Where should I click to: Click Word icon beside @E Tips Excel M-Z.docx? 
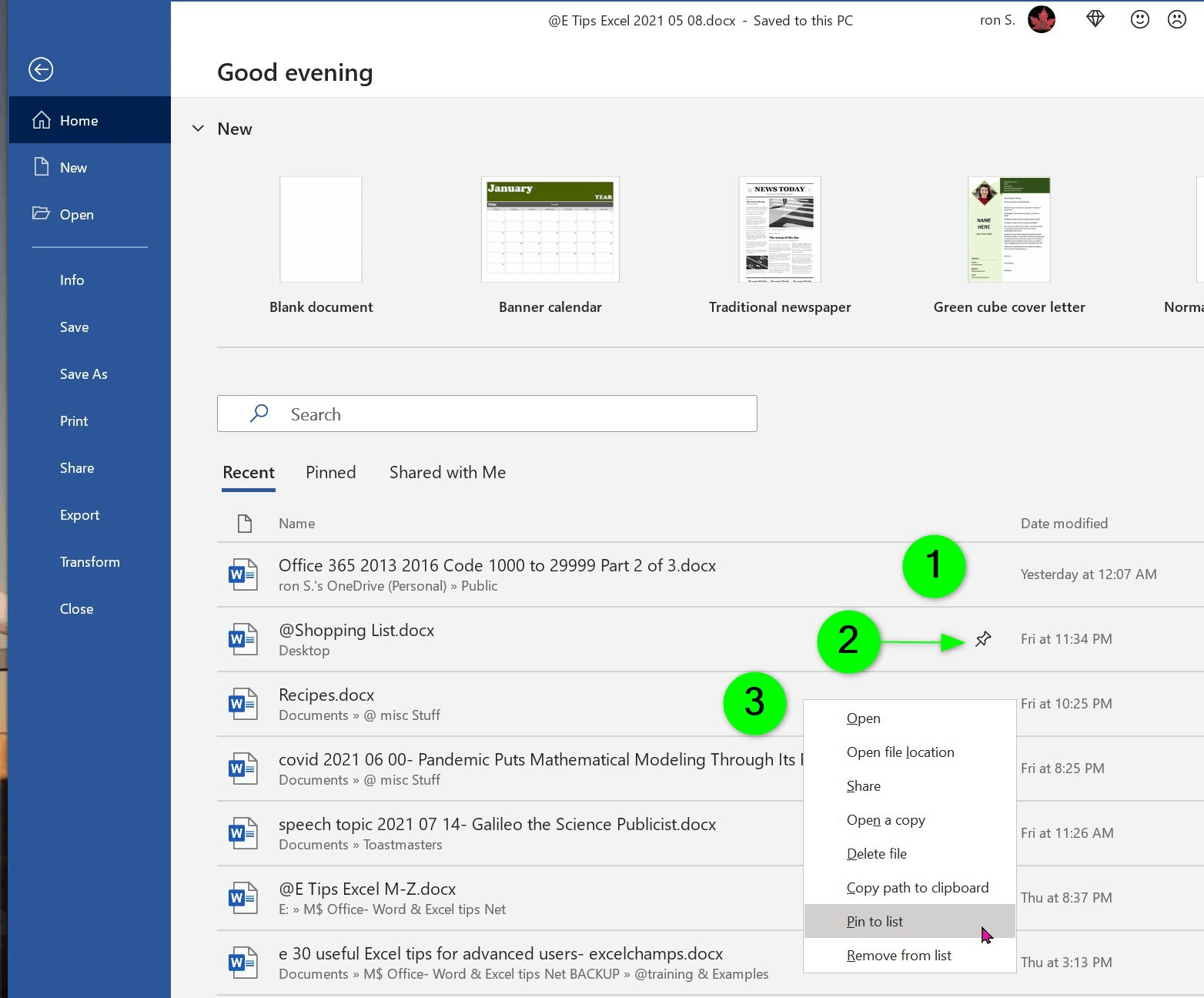[243, 898]
